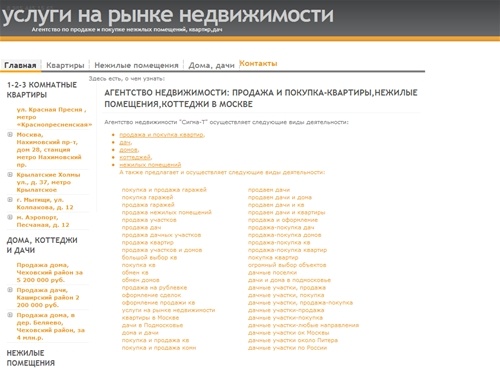Click продажа нежилых помещений text
The image size is (500, 375).
[167, 212]
